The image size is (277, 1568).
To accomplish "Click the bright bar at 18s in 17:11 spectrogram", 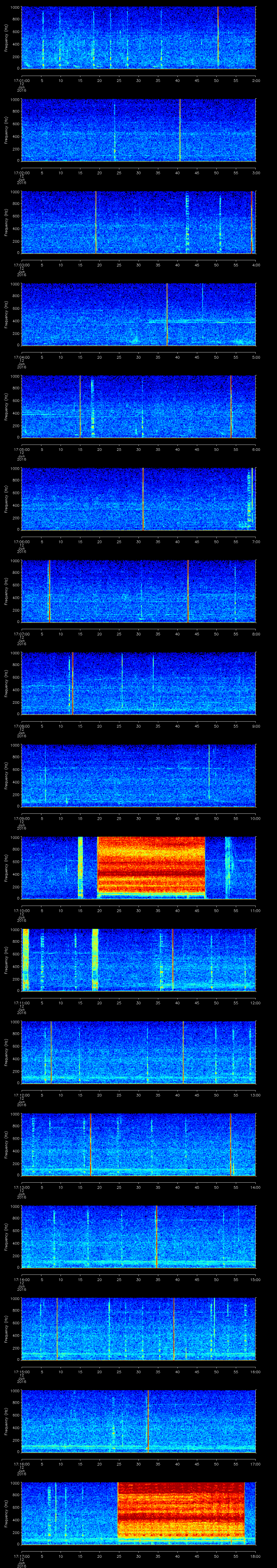I will click(x=95, y=959).
